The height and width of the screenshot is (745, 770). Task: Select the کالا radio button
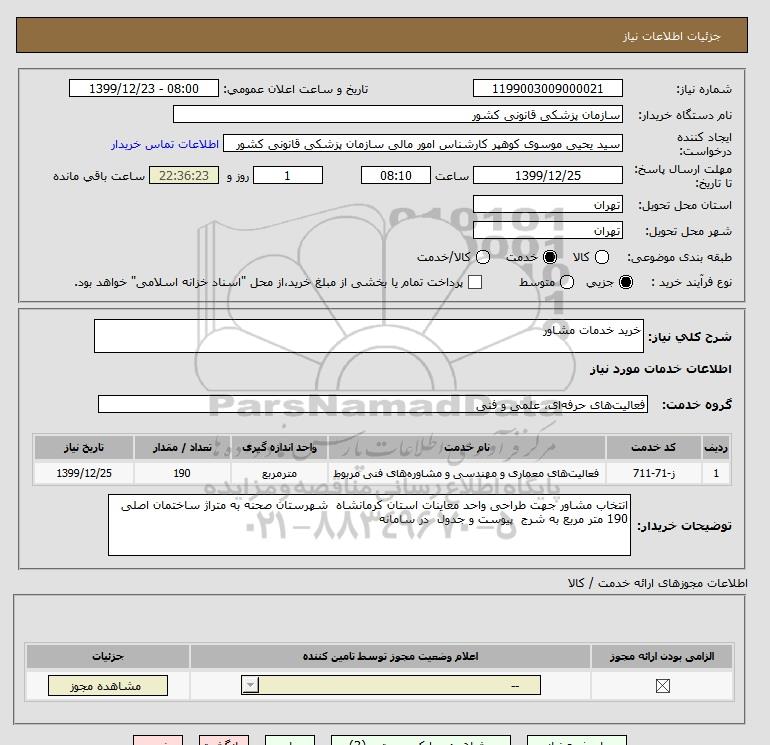(x=602, y=257)
